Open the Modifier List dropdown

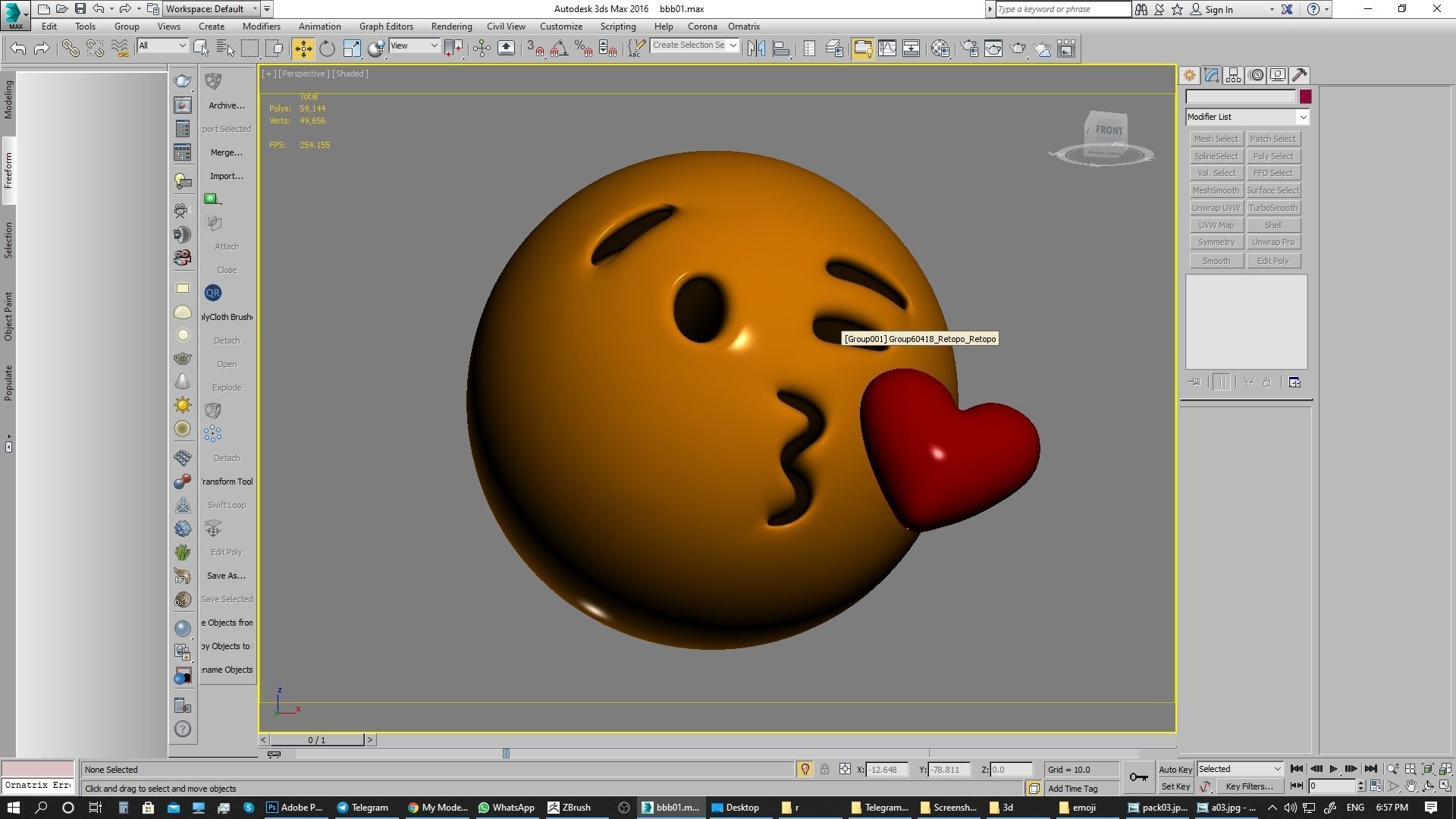(1247, 117)
